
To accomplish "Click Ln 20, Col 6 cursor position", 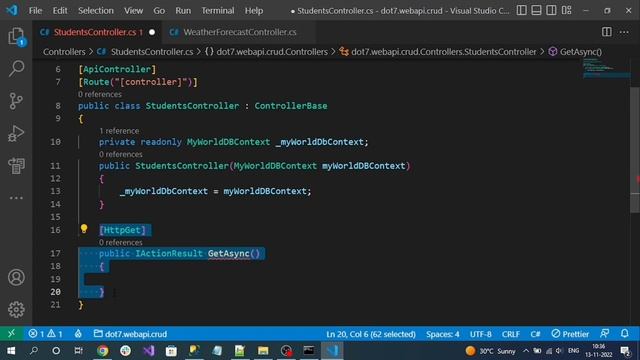I will [x=371, y=334].
